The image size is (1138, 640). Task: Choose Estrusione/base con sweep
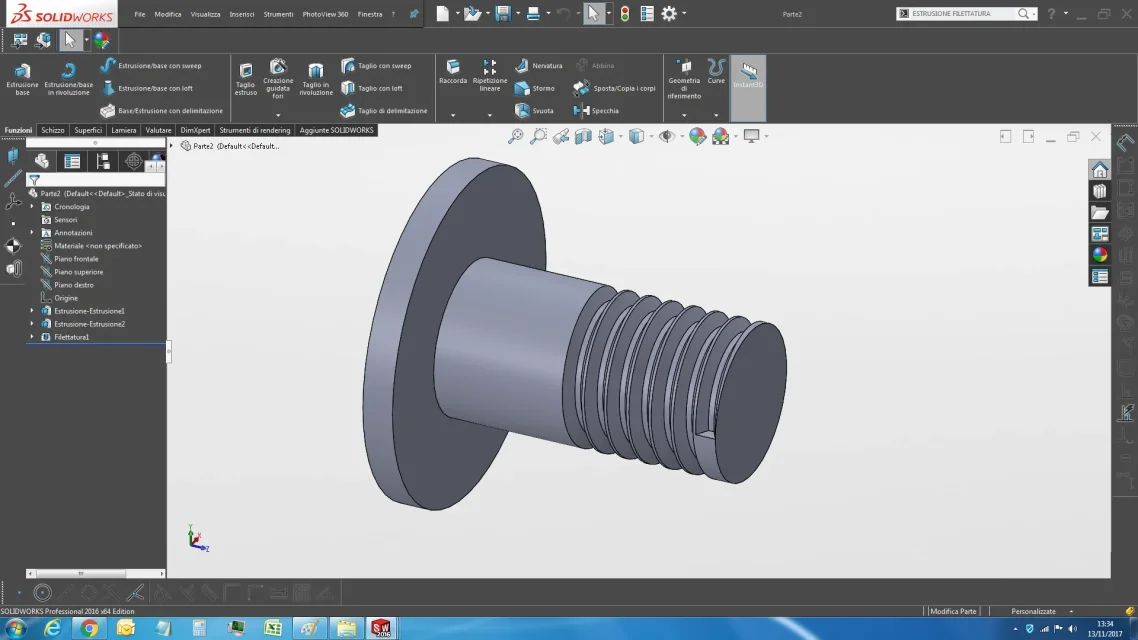pyautogui.click(x=151, y=65)
